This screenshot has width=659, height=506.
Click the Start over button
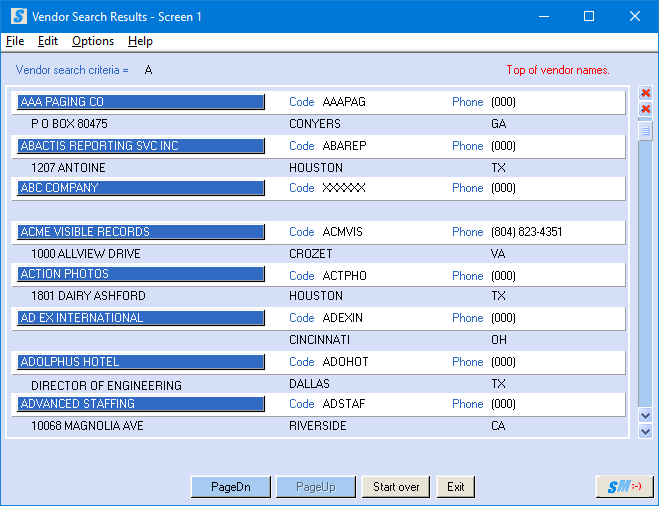pos(396,487)
